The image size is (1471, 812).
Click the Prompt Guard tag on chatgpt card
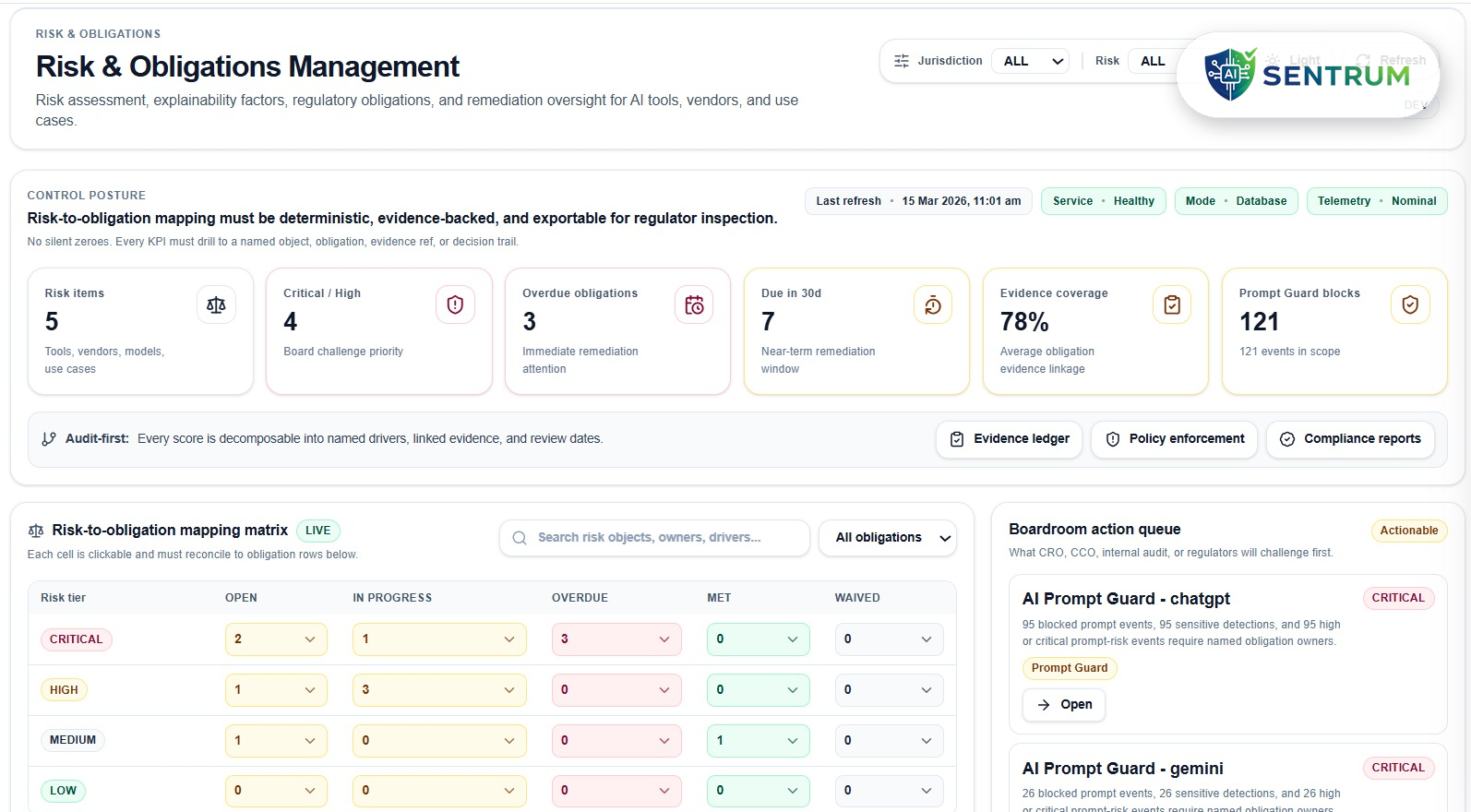coord(1069,668)
